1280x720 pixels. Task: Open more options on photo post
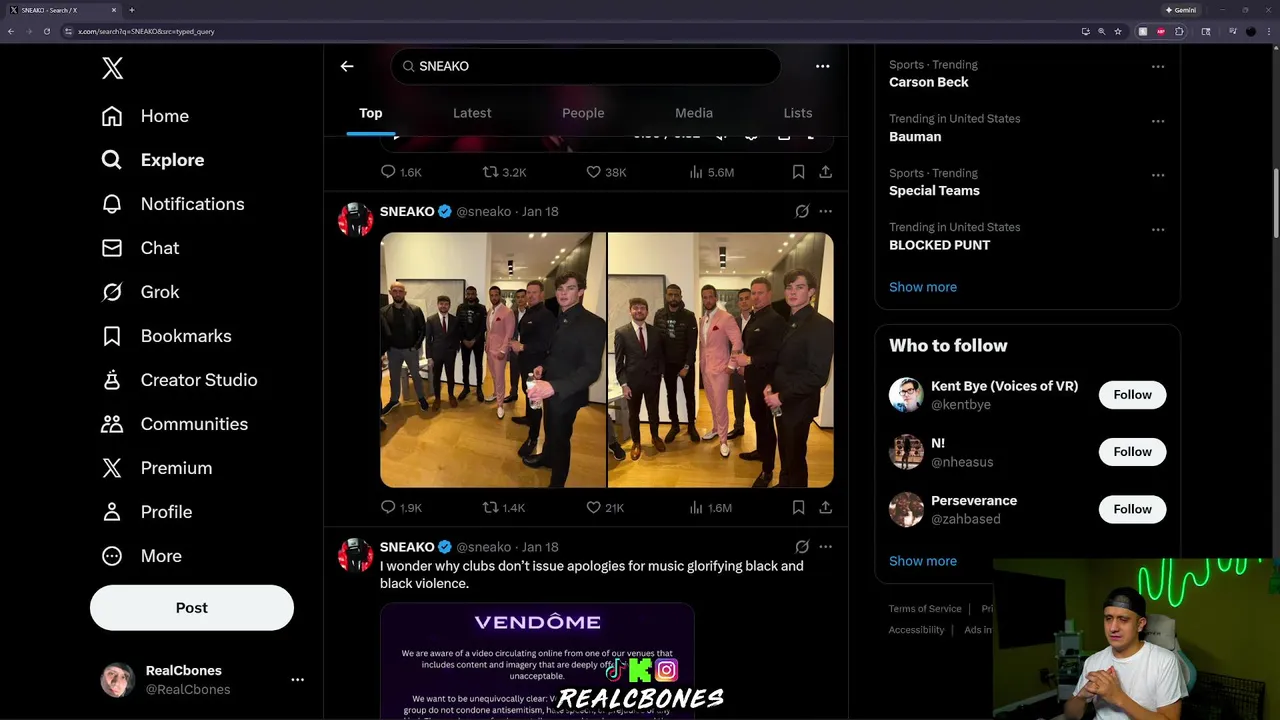(825, 211)
